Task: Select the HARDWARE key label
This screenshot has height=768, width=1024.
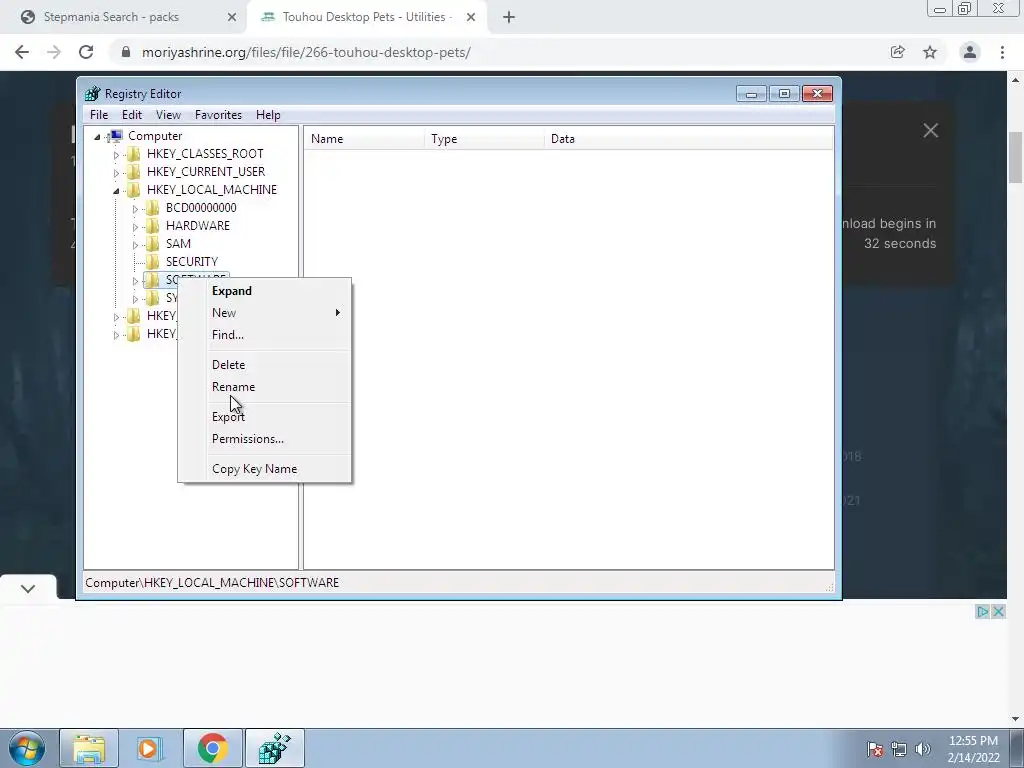Action: click(198, 226)
